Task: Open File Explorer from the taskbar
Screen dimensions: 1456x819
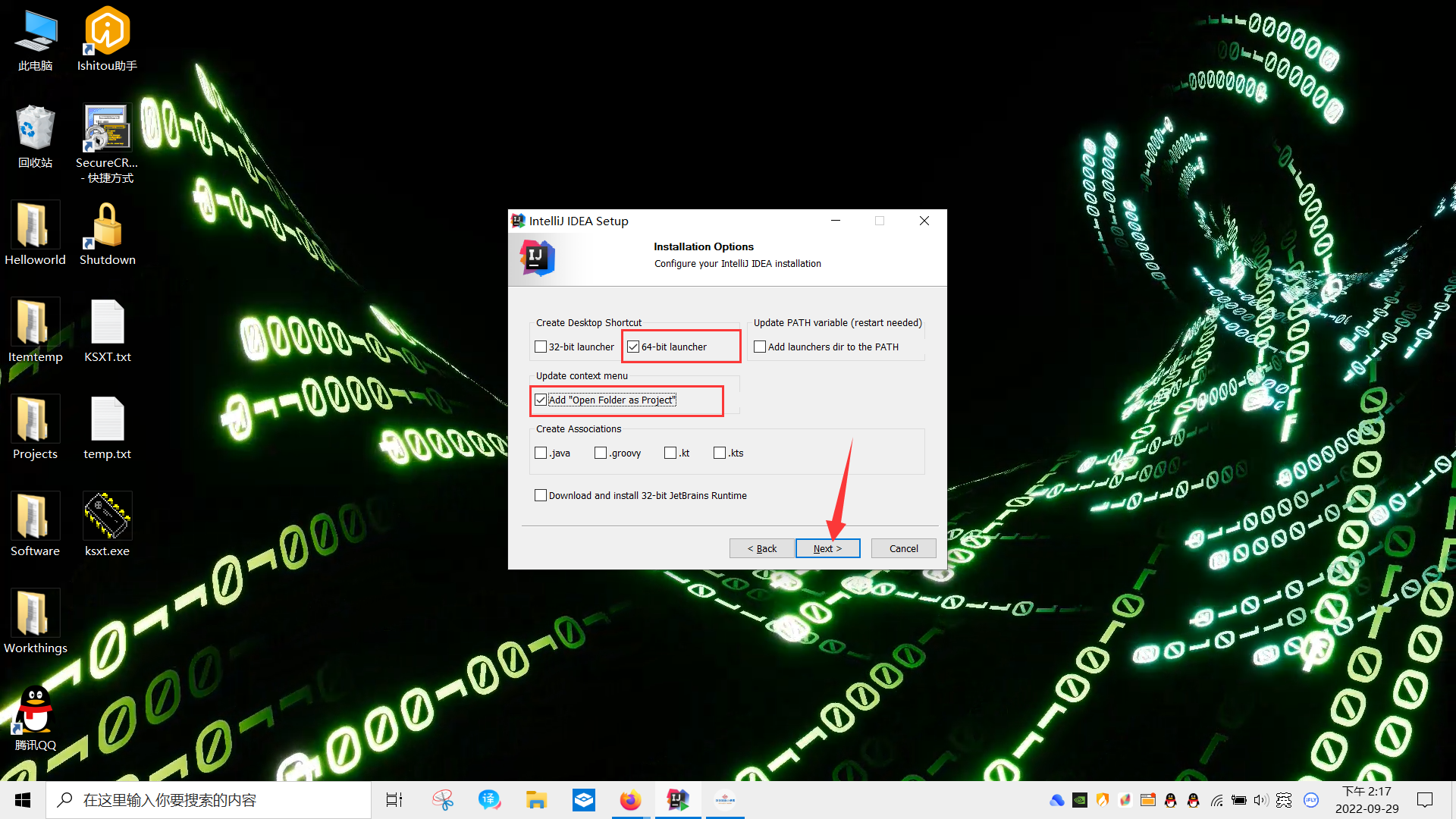Action: (x=536, y=800)
